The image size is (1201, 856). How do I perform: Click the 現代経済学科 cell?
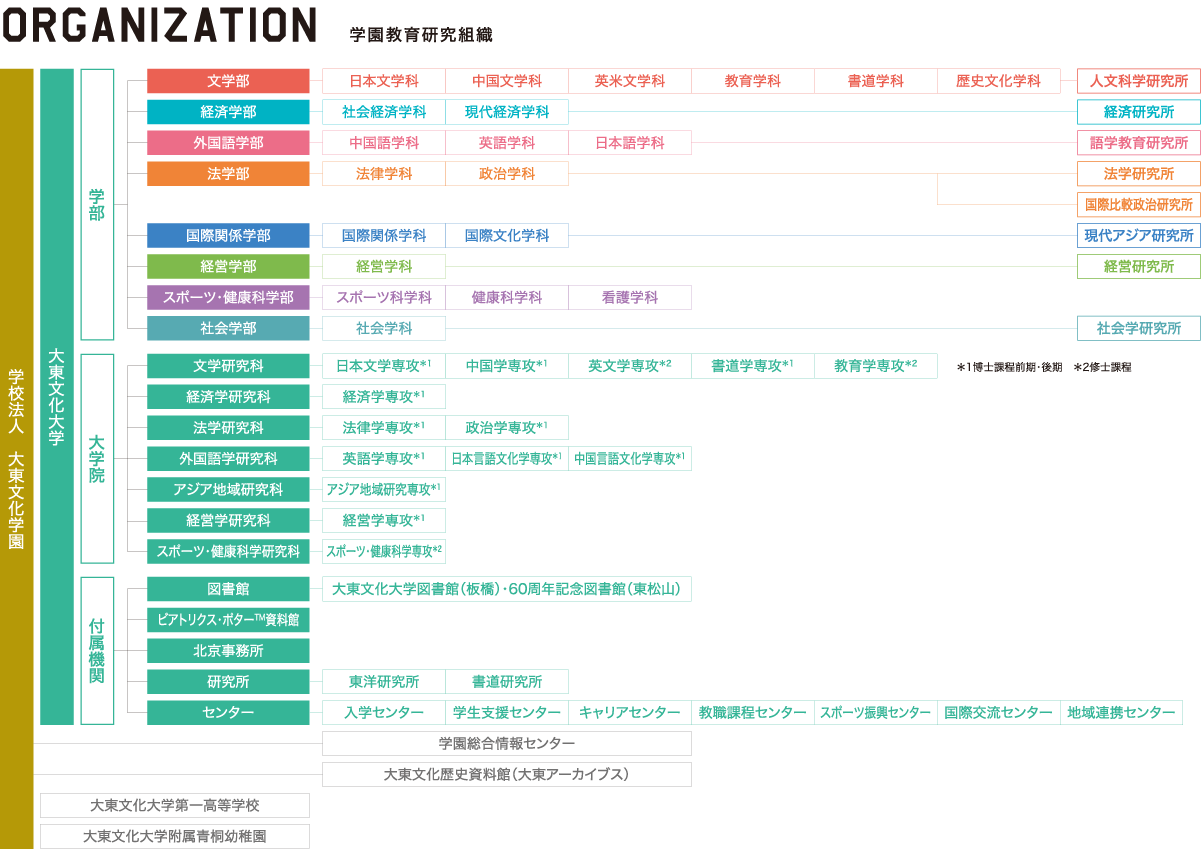coord(507,112)
